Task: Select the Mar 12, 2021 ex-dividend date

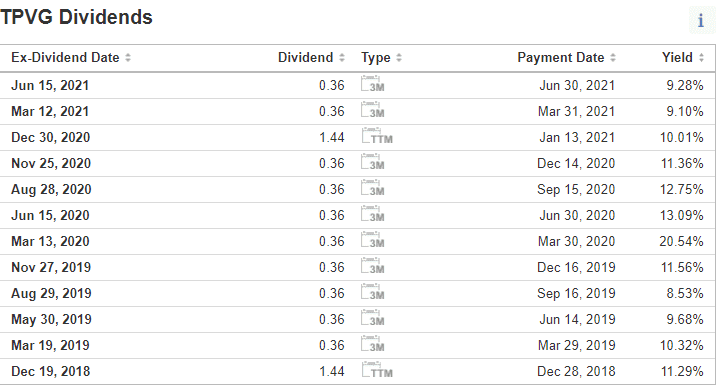Action: [50, 112]
